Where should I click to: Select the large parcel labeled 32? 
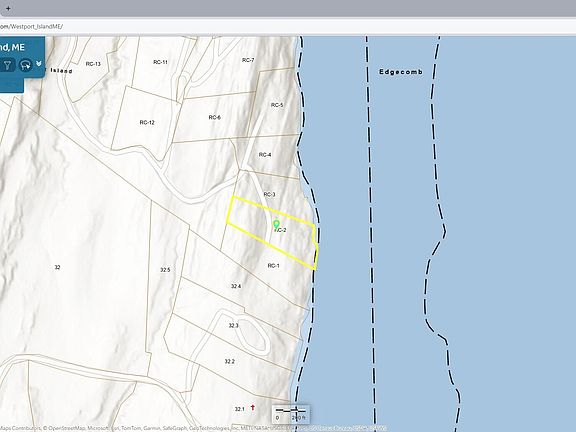pyautogui.click(x=57, y=267)
